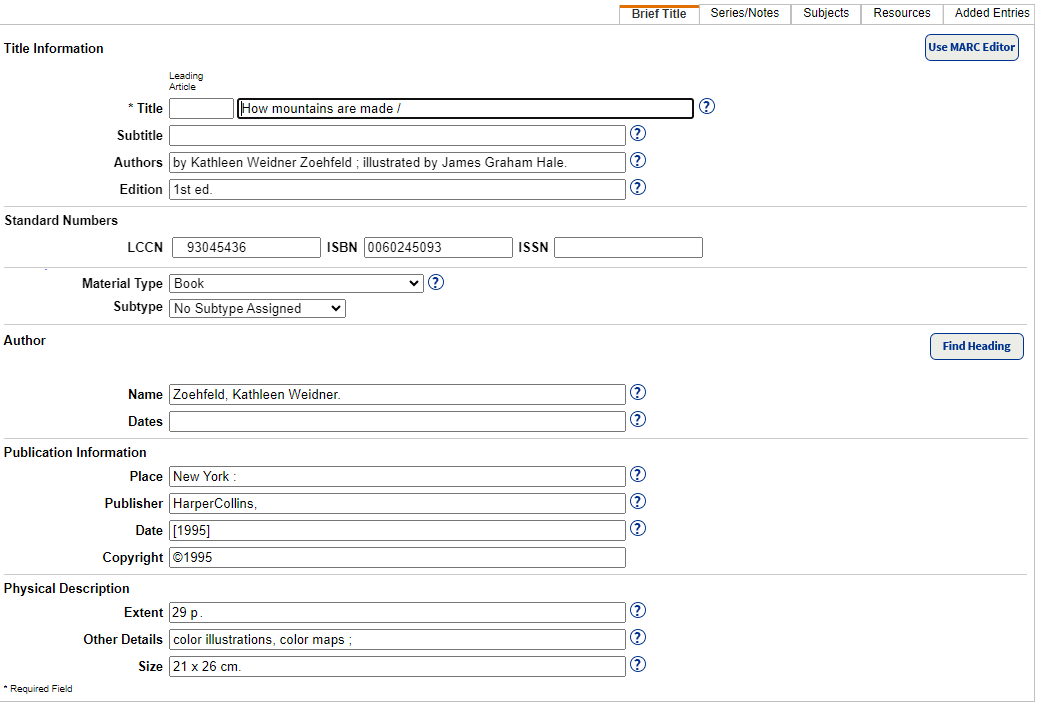
Task: Switch to the Series/Notes tab
Action: (744, 13)
